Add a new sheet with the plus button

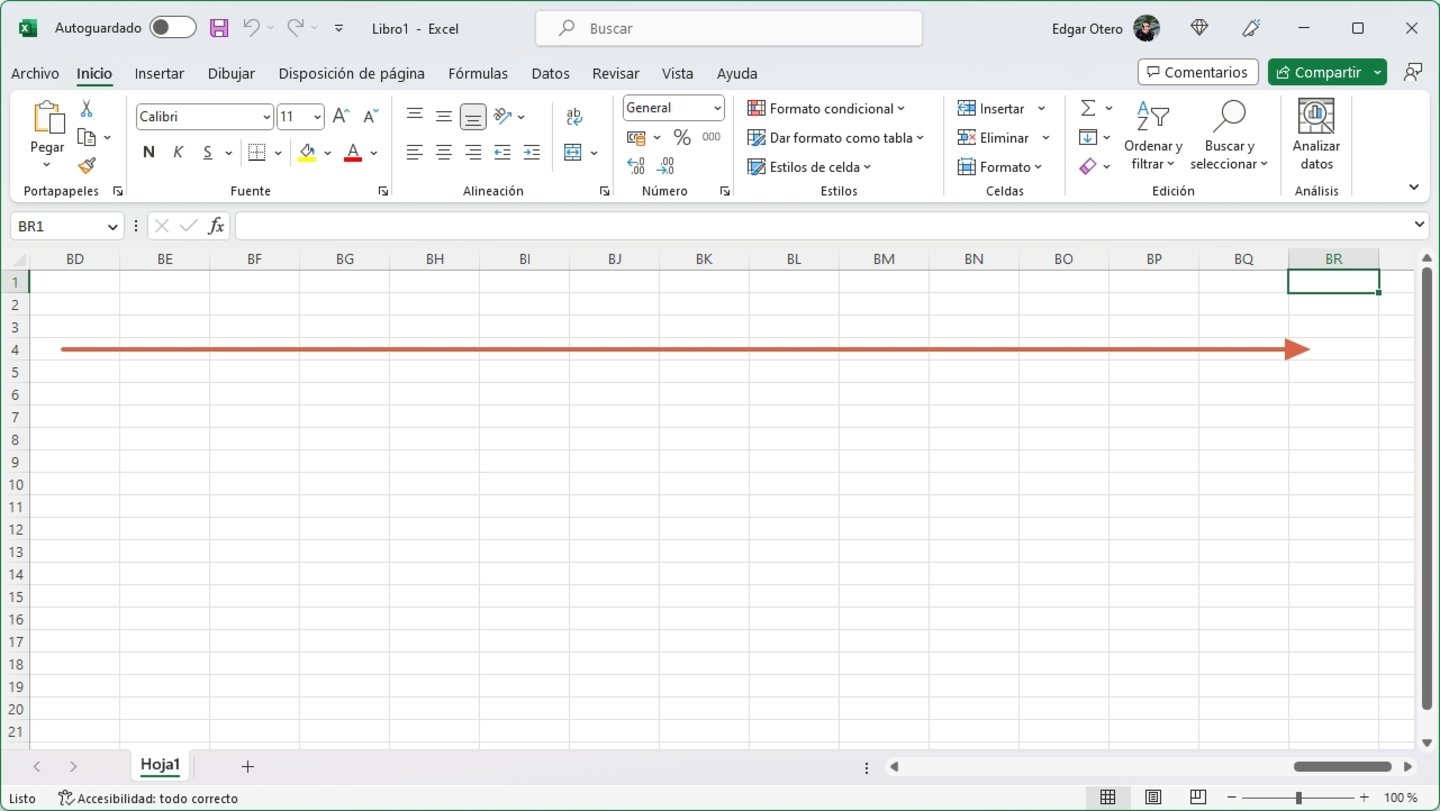247,766
